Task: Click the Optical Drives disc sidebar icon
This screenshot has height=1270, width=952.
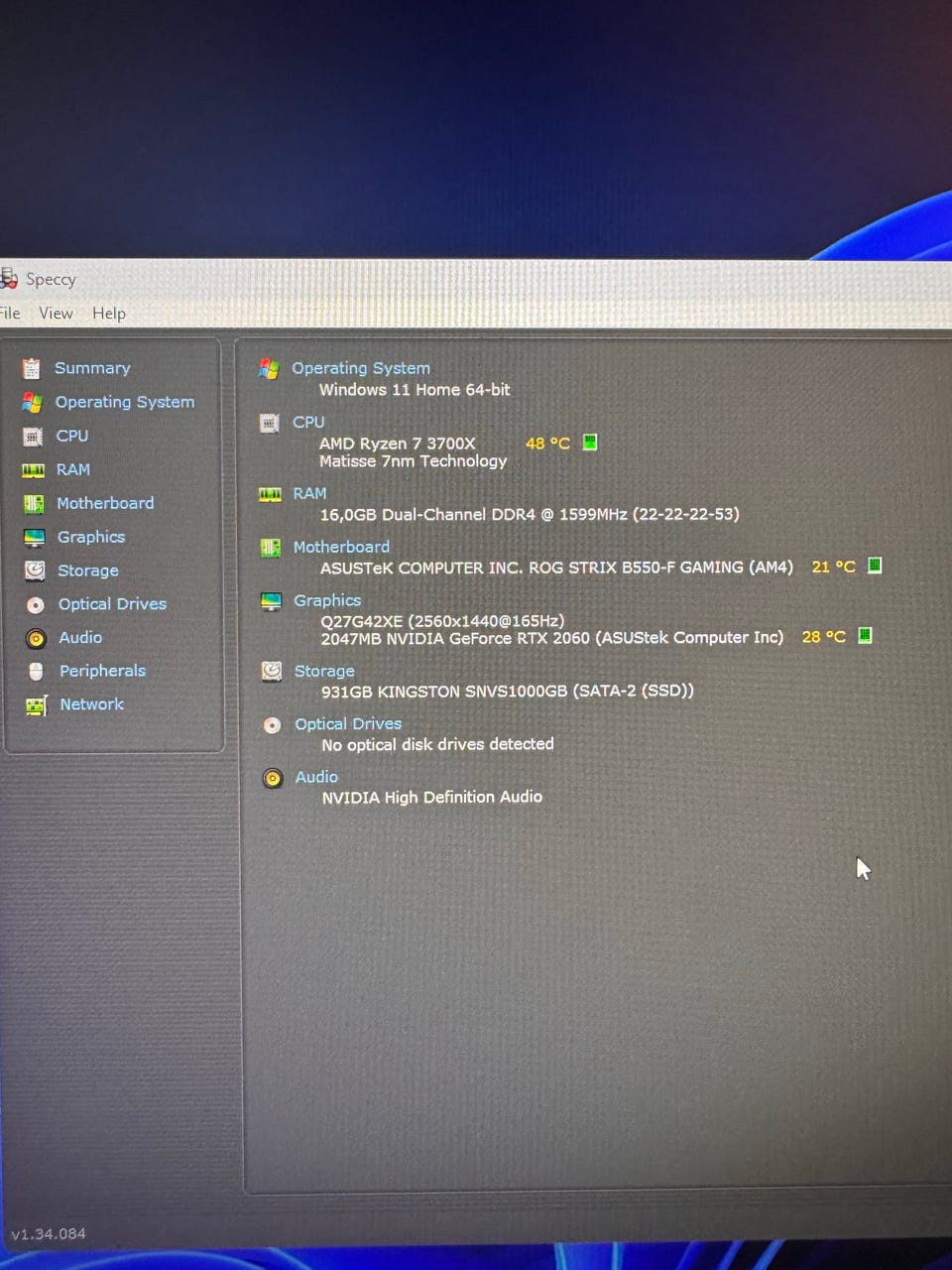Action: [36, 605]
